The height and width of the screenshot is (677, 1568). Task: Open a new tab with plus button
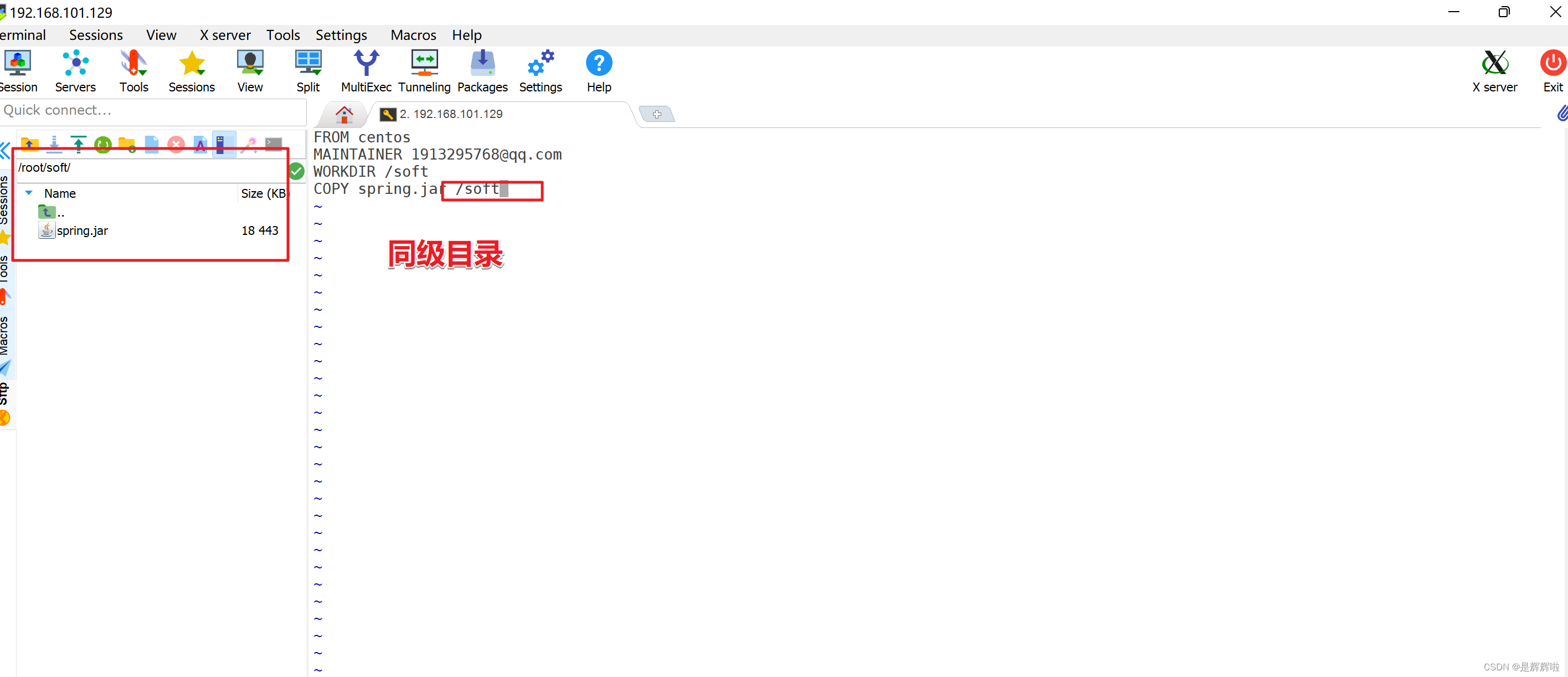(x=657, y=114)
